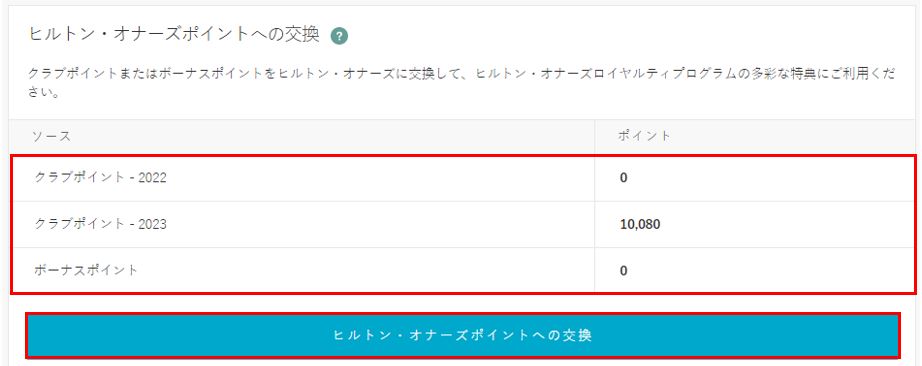Click the blue ヒルトン・オナーズポイントへの交換 button
The height and width of the screenshot is (366, 922).
[x=463, y=335]
